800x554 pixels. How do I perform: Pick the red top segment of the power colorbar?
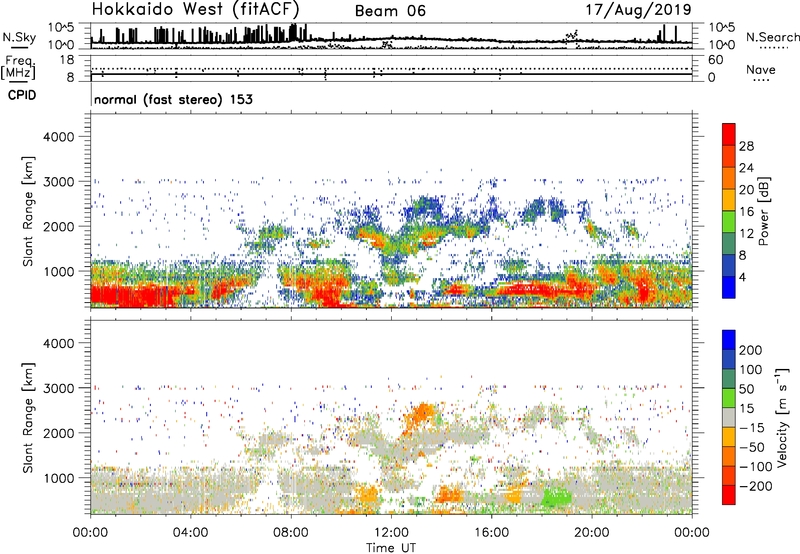[729, 134]
